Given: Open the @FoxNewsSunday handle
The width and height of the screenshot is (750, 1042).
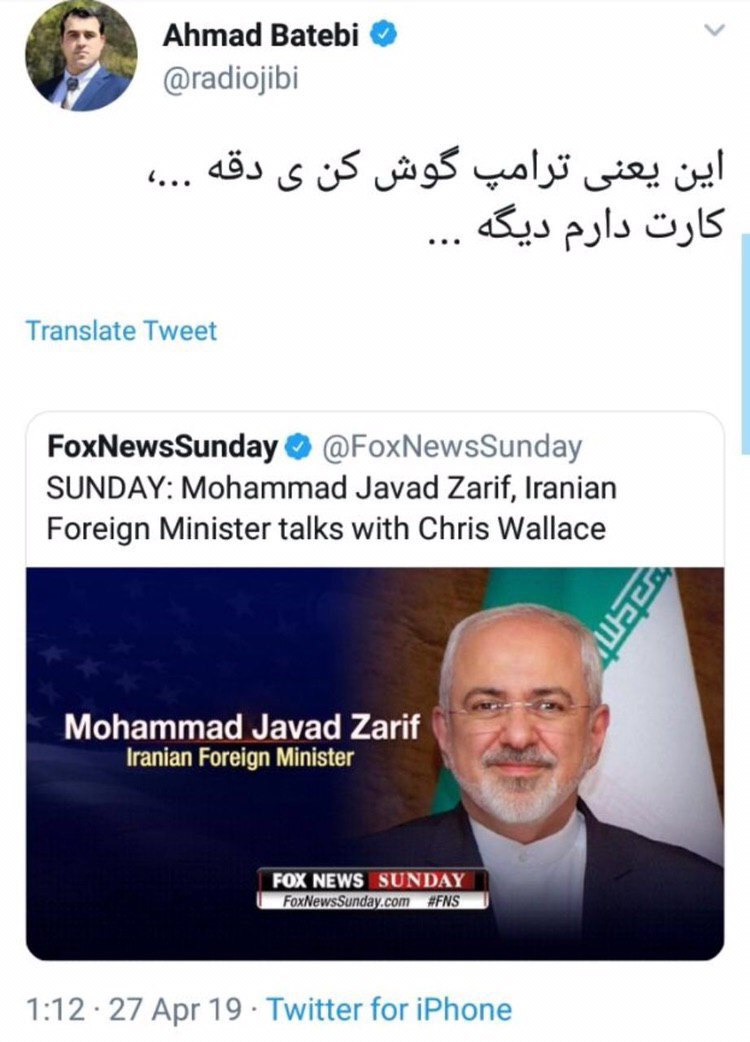Looking at the screenshot, I should [452, 447].
